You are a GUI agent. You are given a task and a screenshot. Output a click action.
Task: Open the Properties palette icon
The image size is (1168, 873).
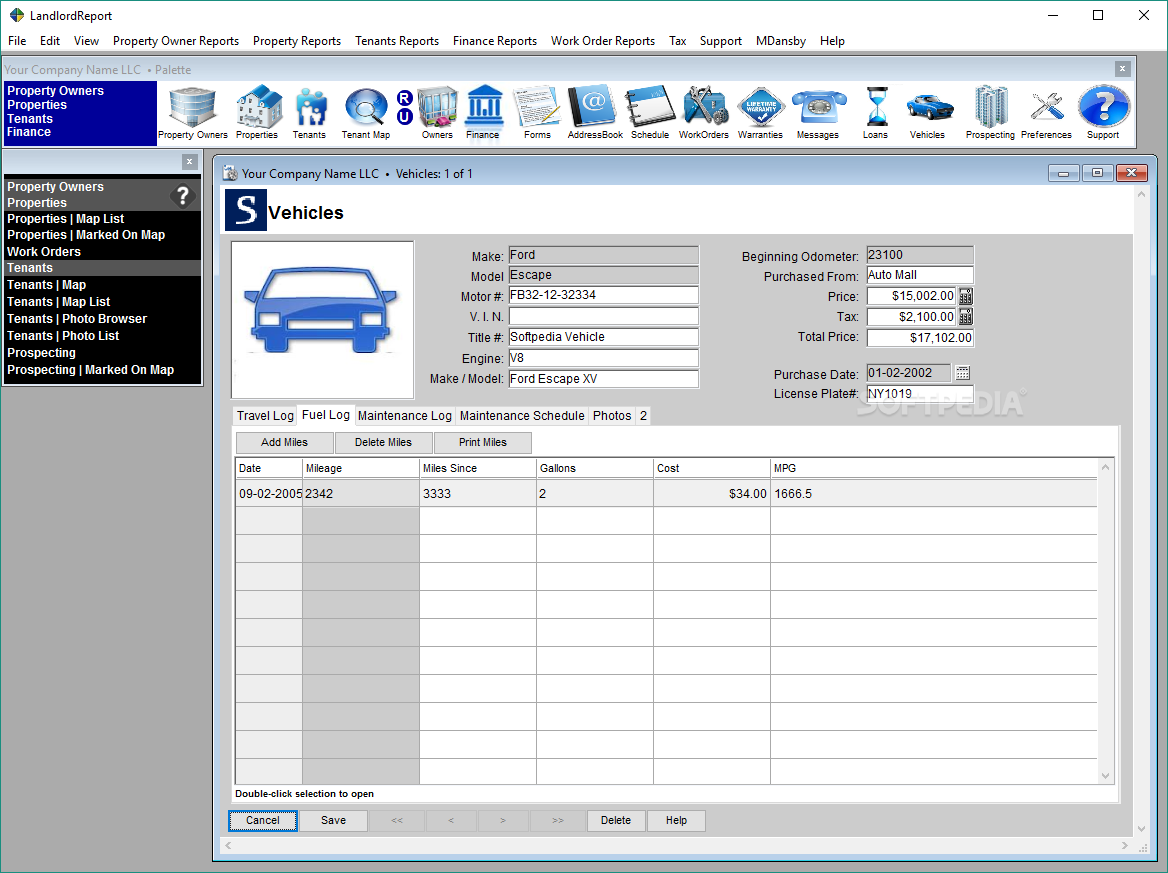tap(257, 112)
